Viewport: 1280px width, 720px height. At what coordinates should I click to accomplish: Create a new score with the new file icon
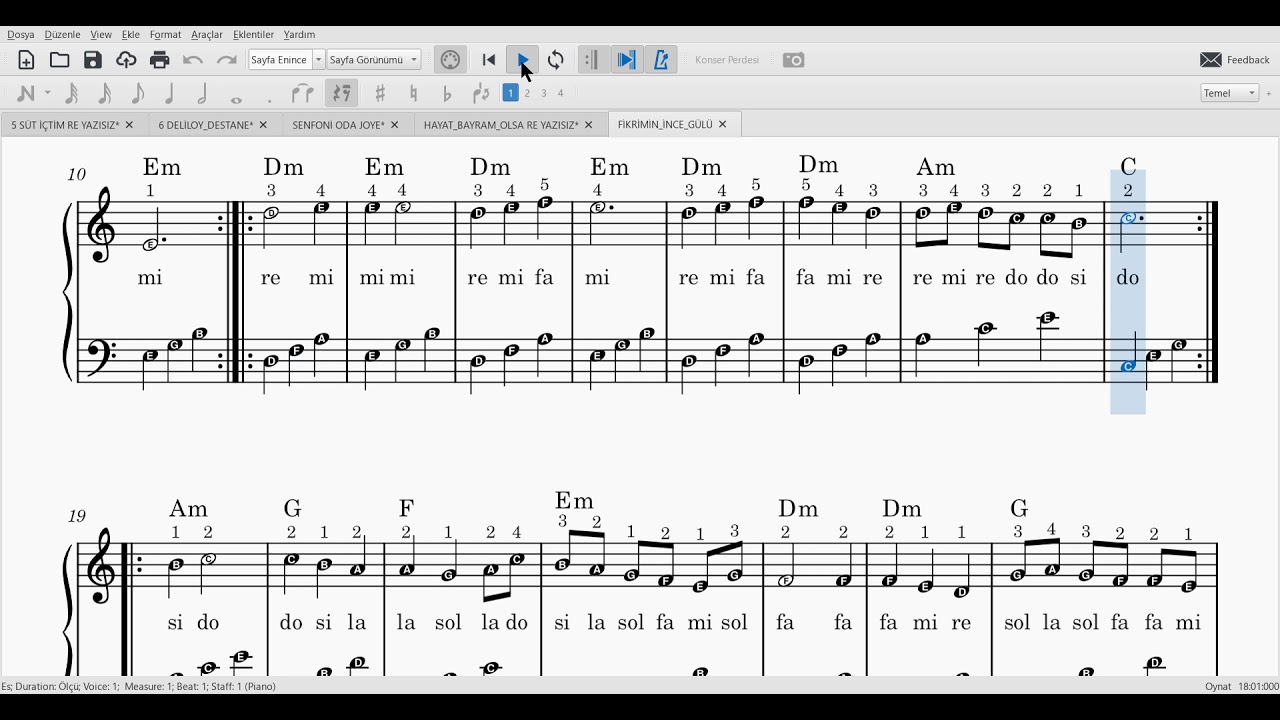26,60
